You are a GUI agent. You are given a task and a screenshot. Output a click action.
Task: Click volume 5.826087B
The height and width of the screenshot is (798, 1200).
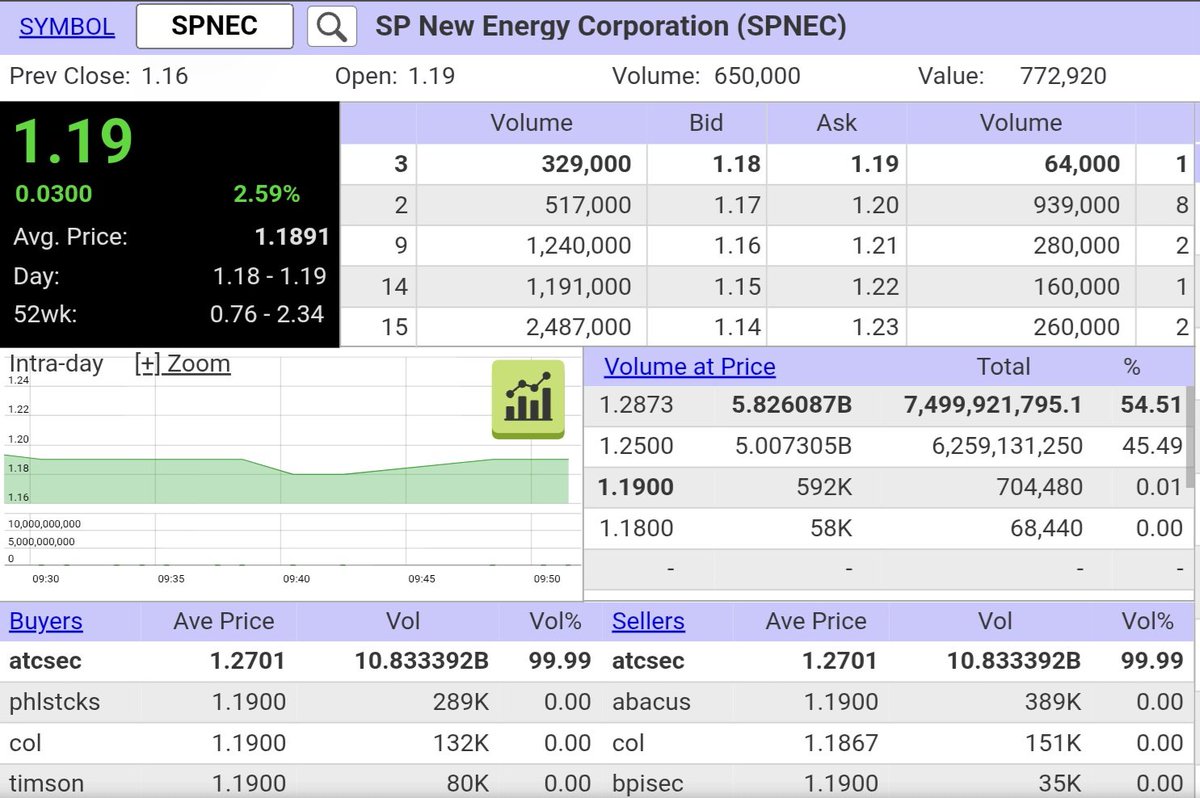click(792, 406)
